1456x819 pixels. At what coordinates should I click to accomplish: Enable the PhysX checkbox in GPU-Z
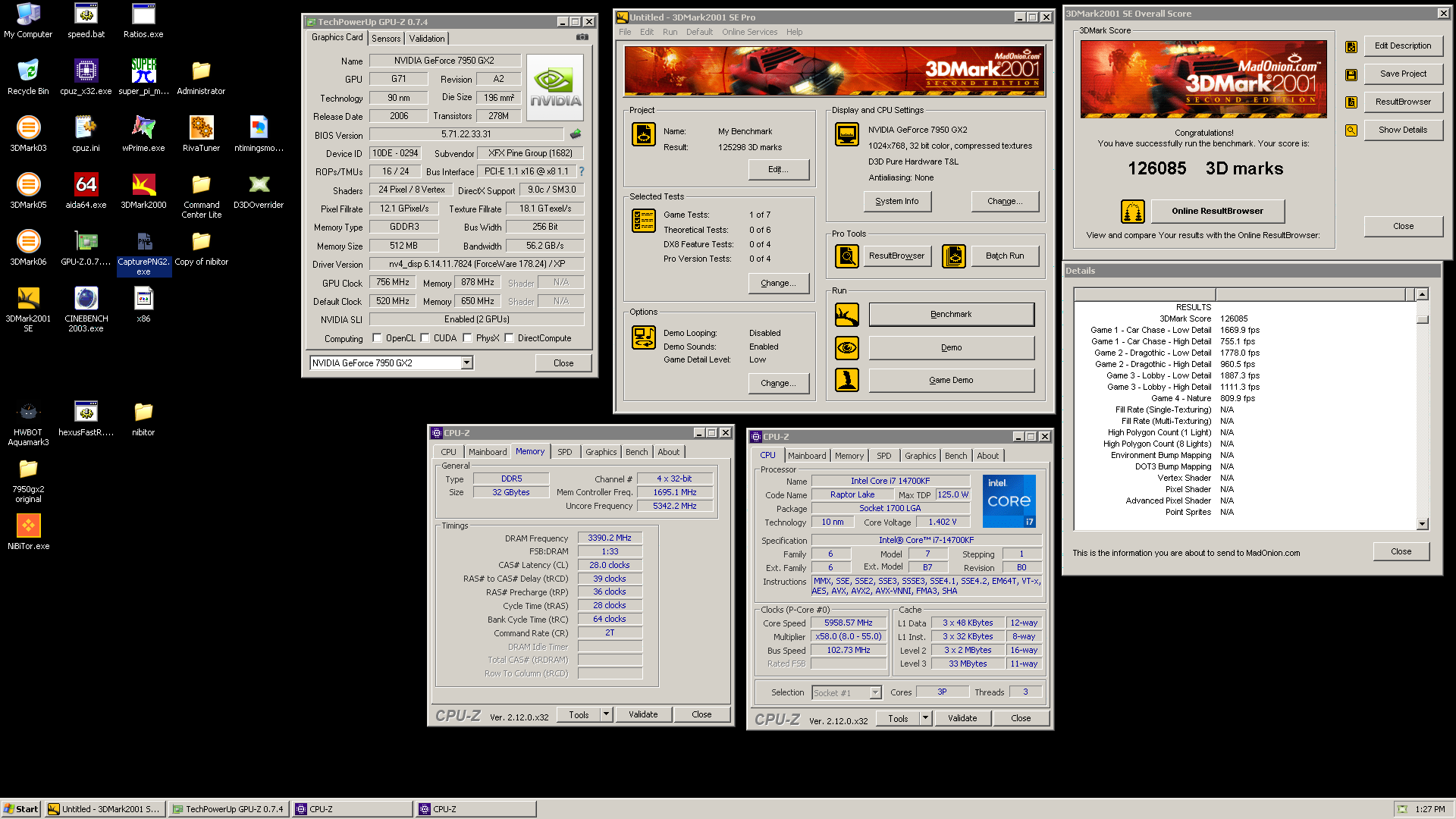[x=467, y=338]
